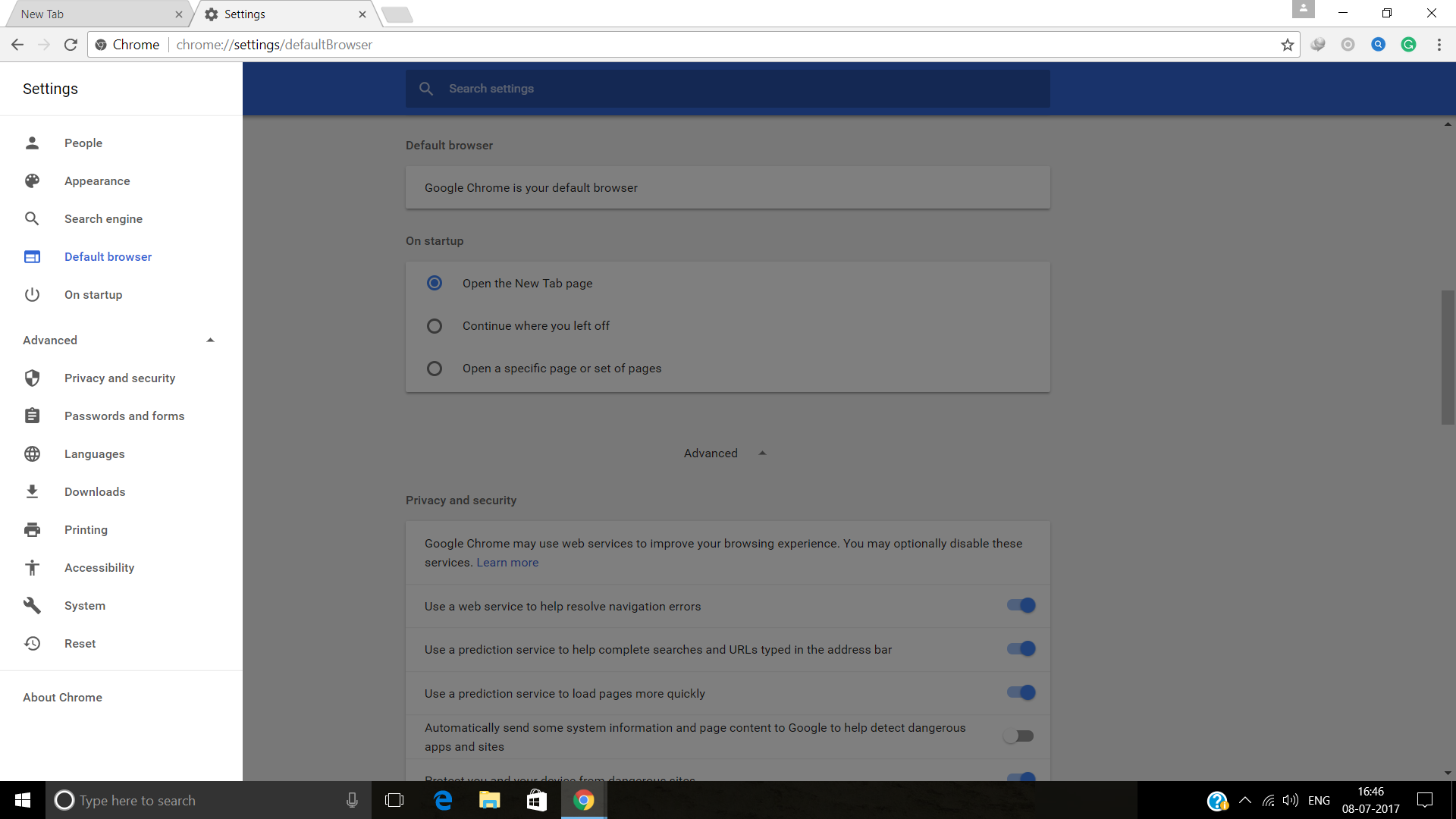Click in the Search settings field
The height and width of the screenshot is (819, 1456).
pyautogui.click(x=728, y=89)
